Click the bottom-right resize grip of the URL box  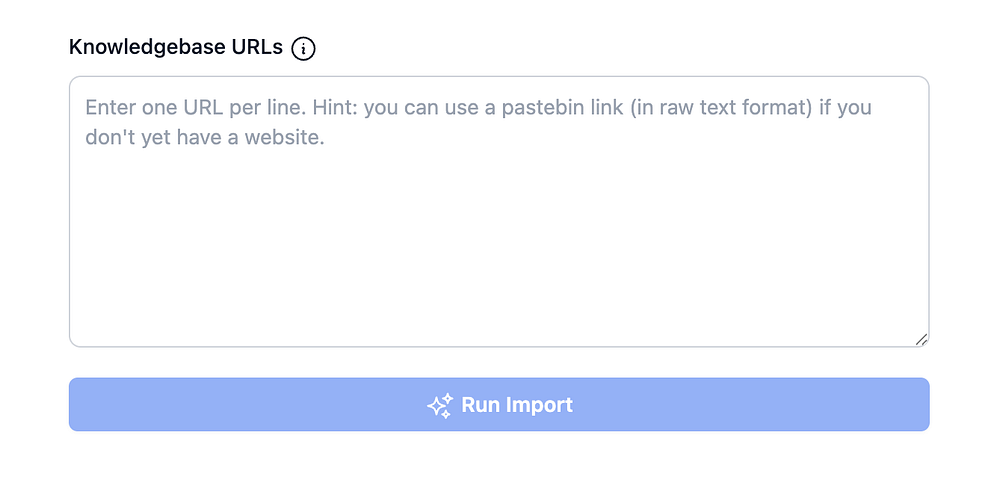[x=921, y=339]
